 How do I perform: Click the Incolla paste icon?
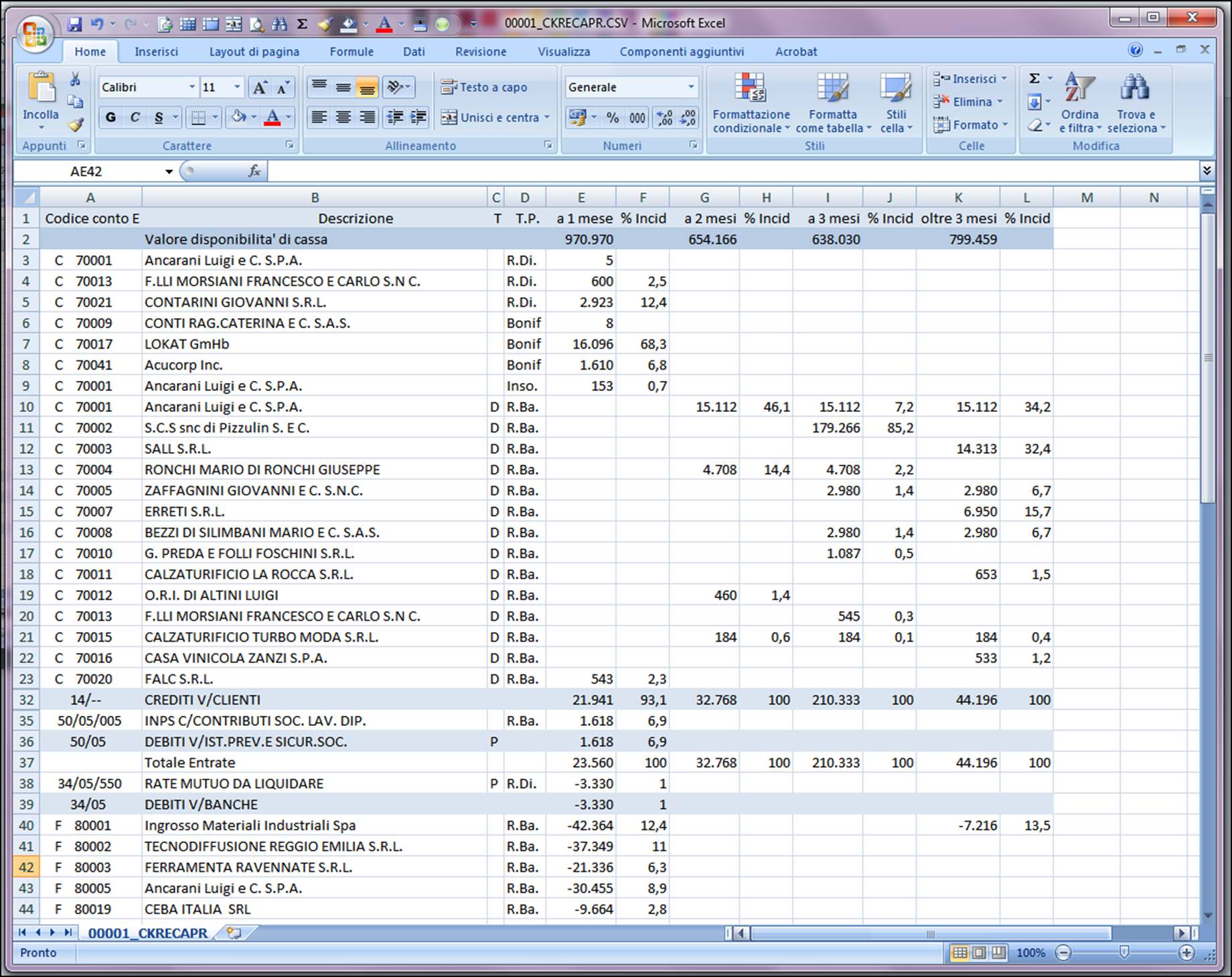[42, 88]
